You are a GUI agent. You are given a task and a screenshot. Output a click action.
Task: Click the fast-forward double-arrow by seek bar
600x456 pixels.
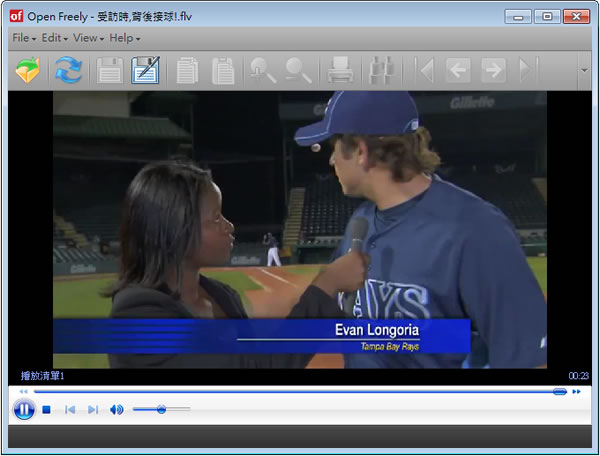576,391
